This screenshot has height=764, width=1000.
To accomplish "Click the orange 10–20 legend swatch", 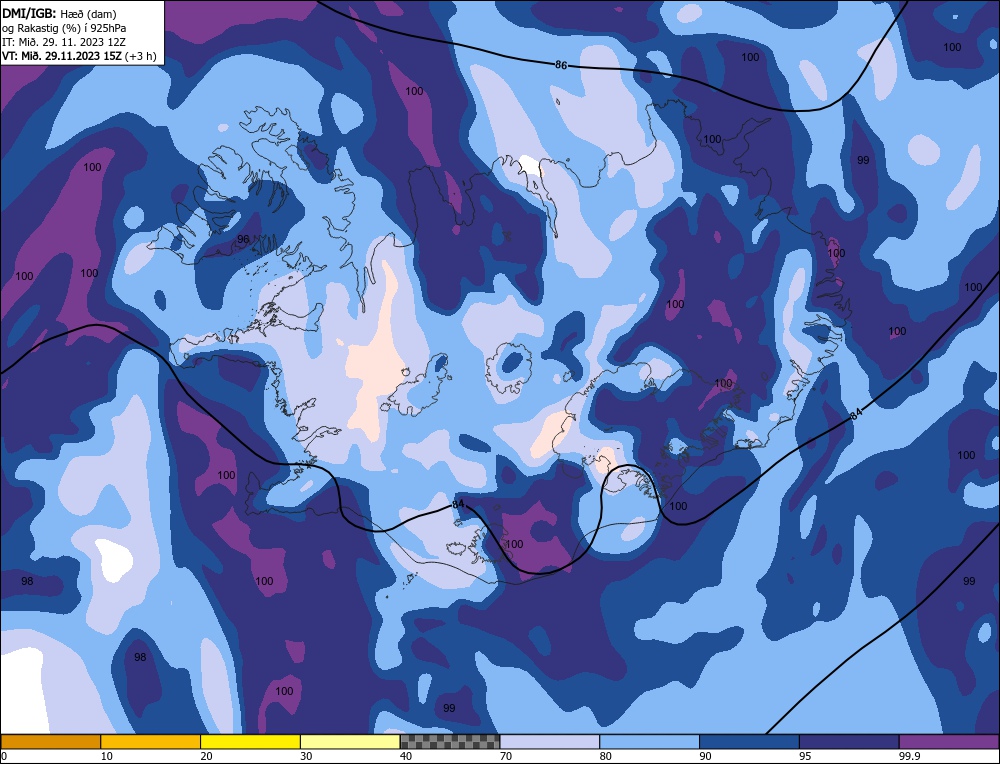I will 151,742.
